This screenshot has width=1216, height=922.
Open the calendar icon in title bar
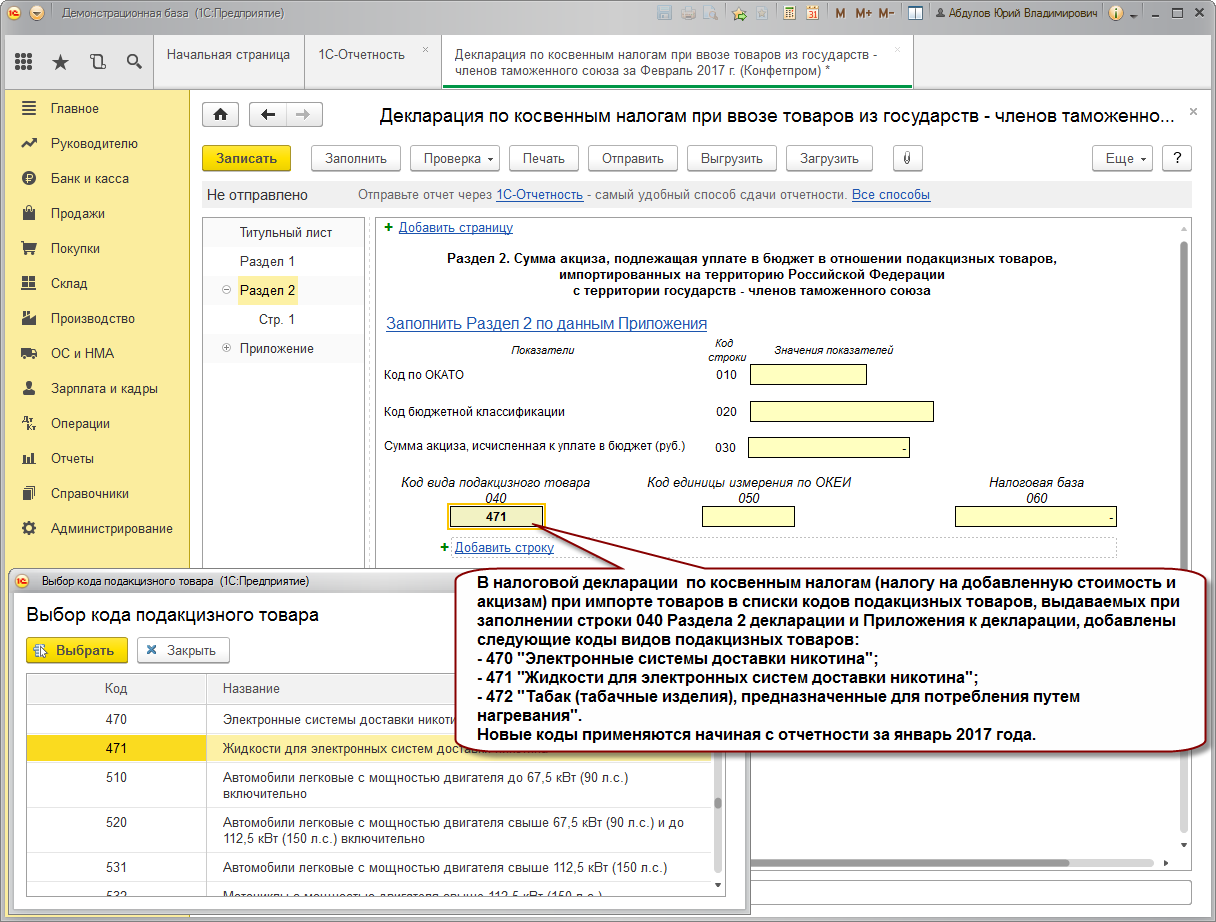coord(812,14)
